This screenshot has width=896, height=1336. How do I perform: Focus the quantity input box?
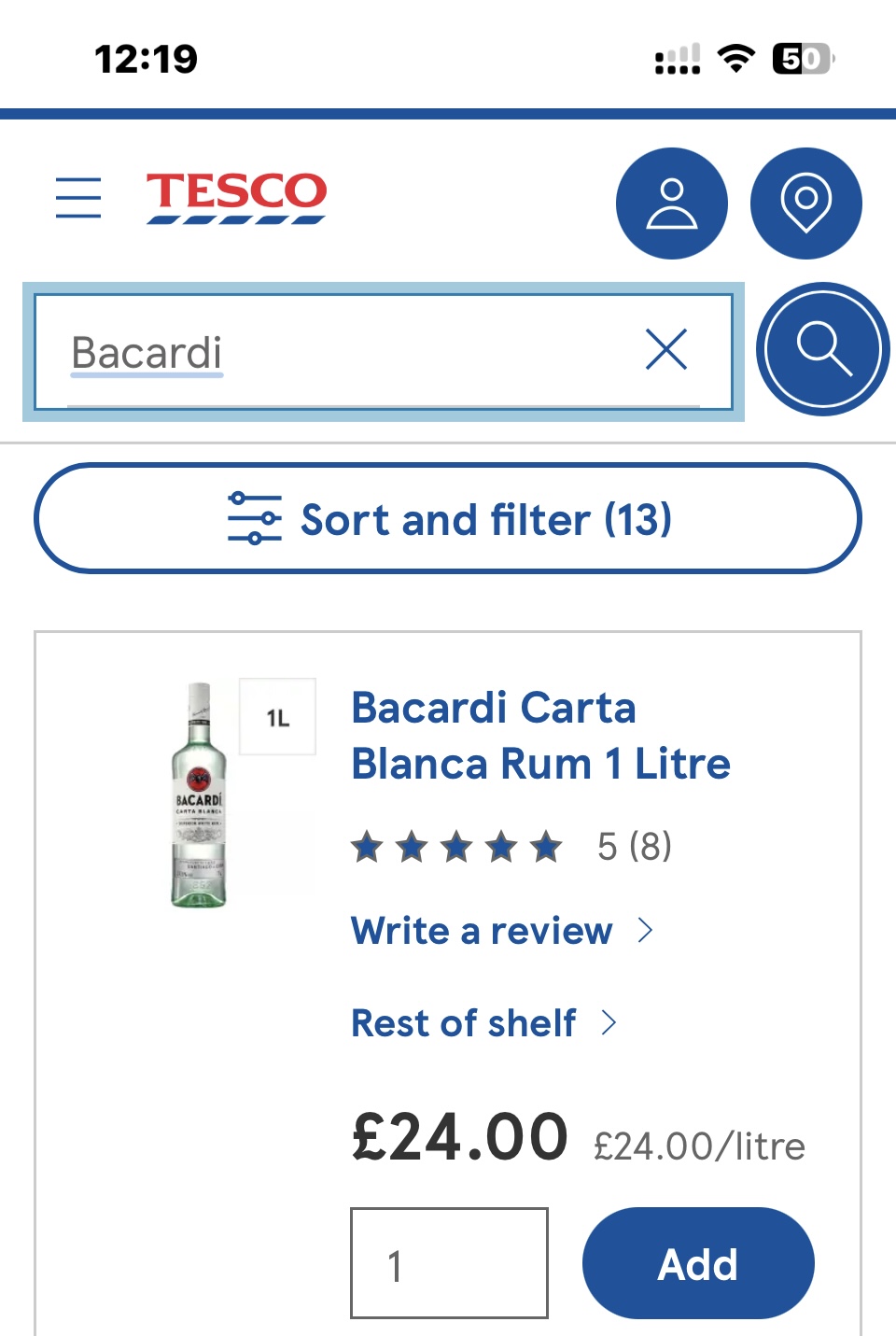(x=449, y=1263)
